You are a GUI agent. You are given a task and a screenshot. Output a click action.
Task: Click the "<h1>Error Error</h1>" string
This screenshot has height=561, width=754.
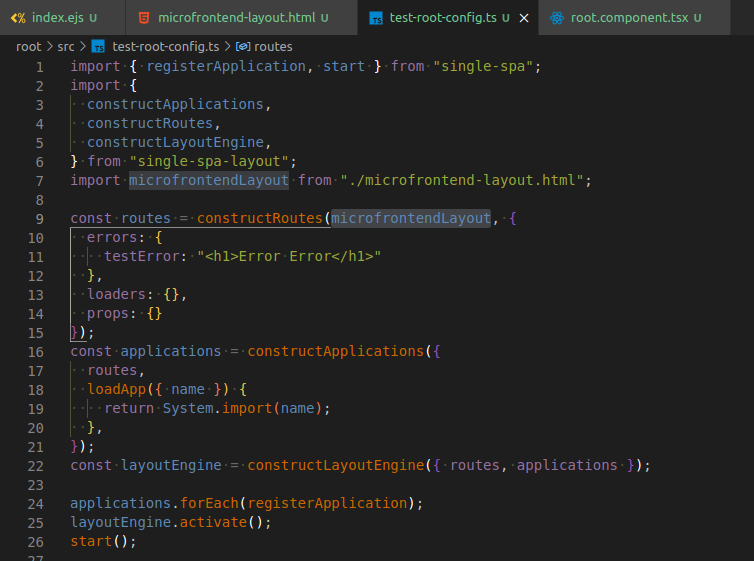[x=289, y=256]
